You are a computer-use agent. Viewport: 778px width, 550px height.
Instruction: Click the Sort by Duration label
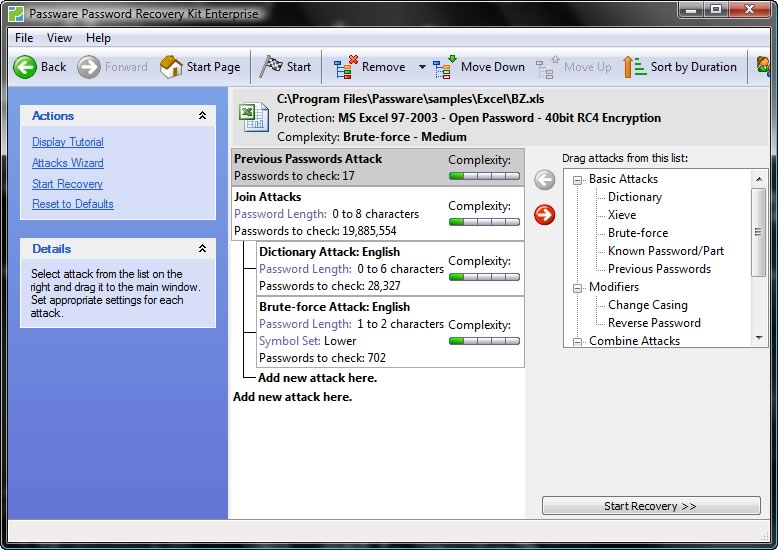point(694,67)
